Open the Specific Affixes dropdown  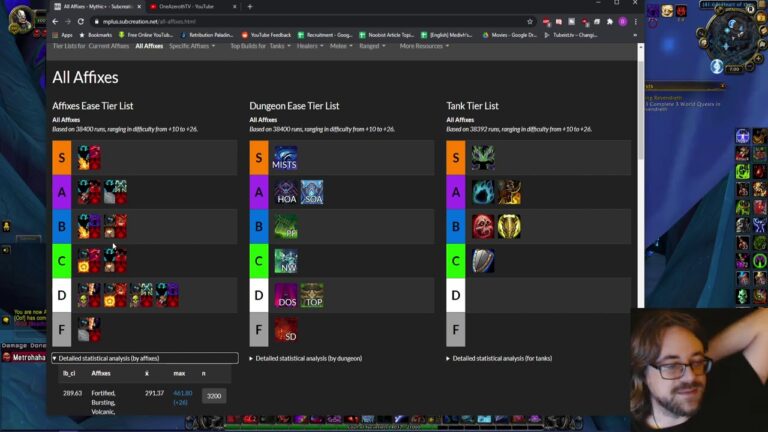(192, 46)
